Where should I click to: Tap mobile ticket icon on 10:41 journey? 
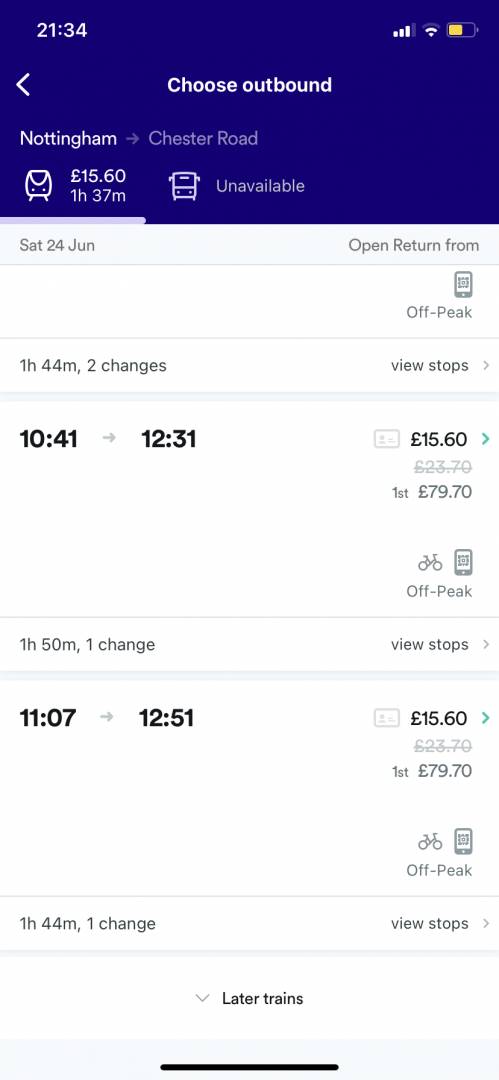click(464, 563)
